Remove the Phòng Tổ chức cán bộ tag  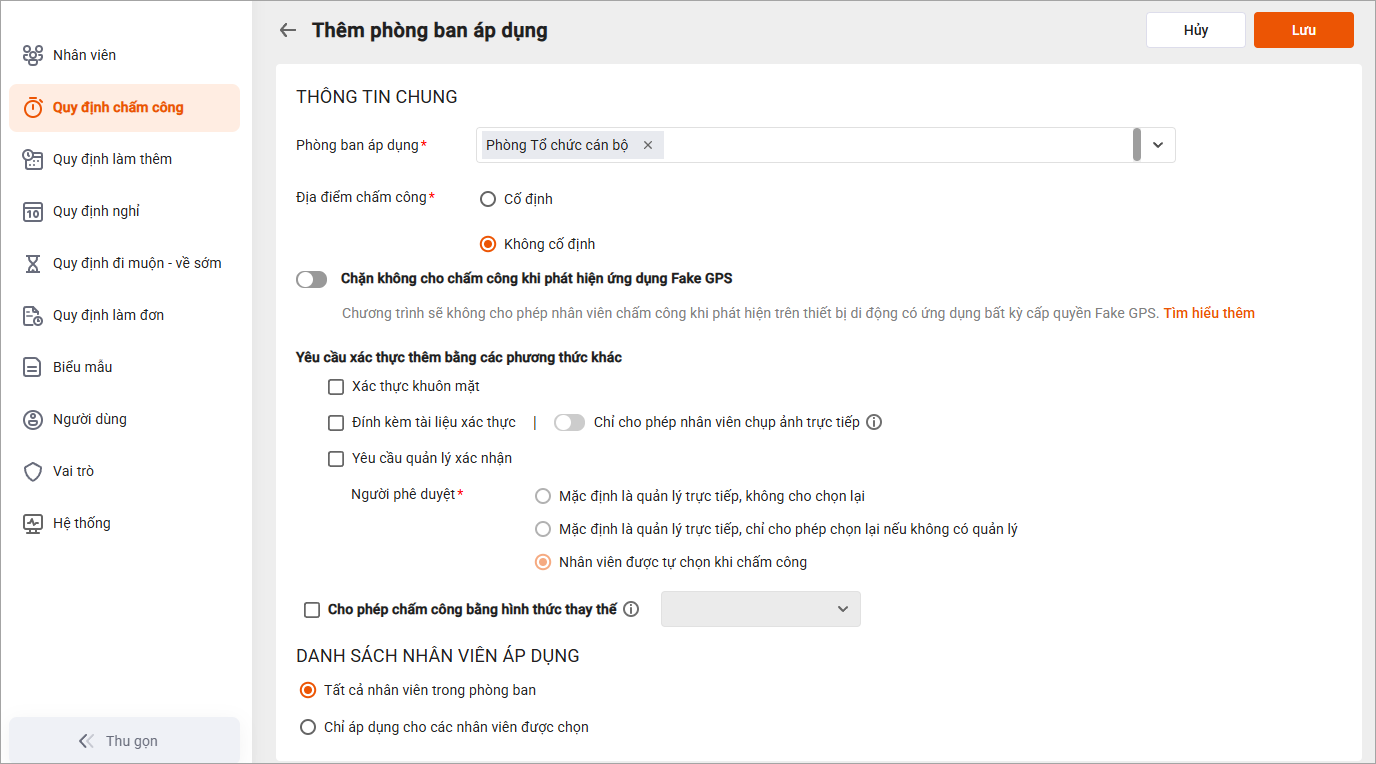click(x=647, y=145)
